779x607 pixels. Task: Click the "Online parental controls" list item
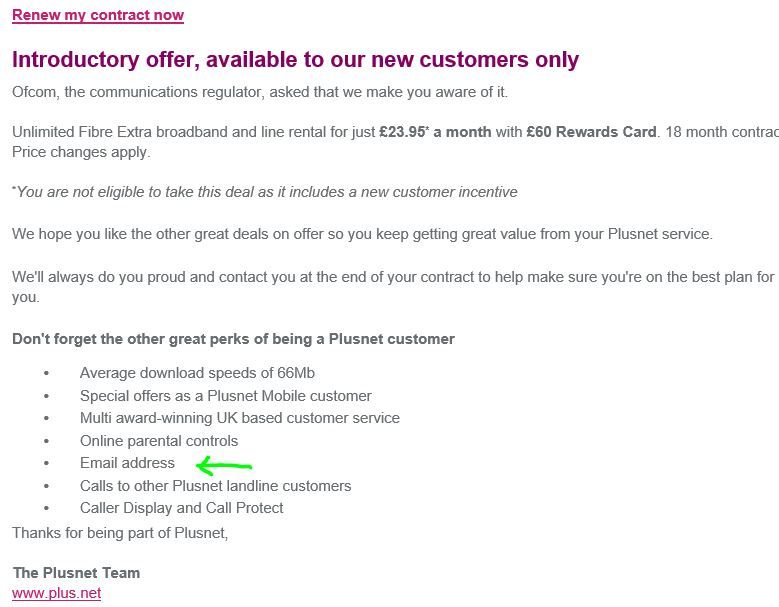coord(158,441)
